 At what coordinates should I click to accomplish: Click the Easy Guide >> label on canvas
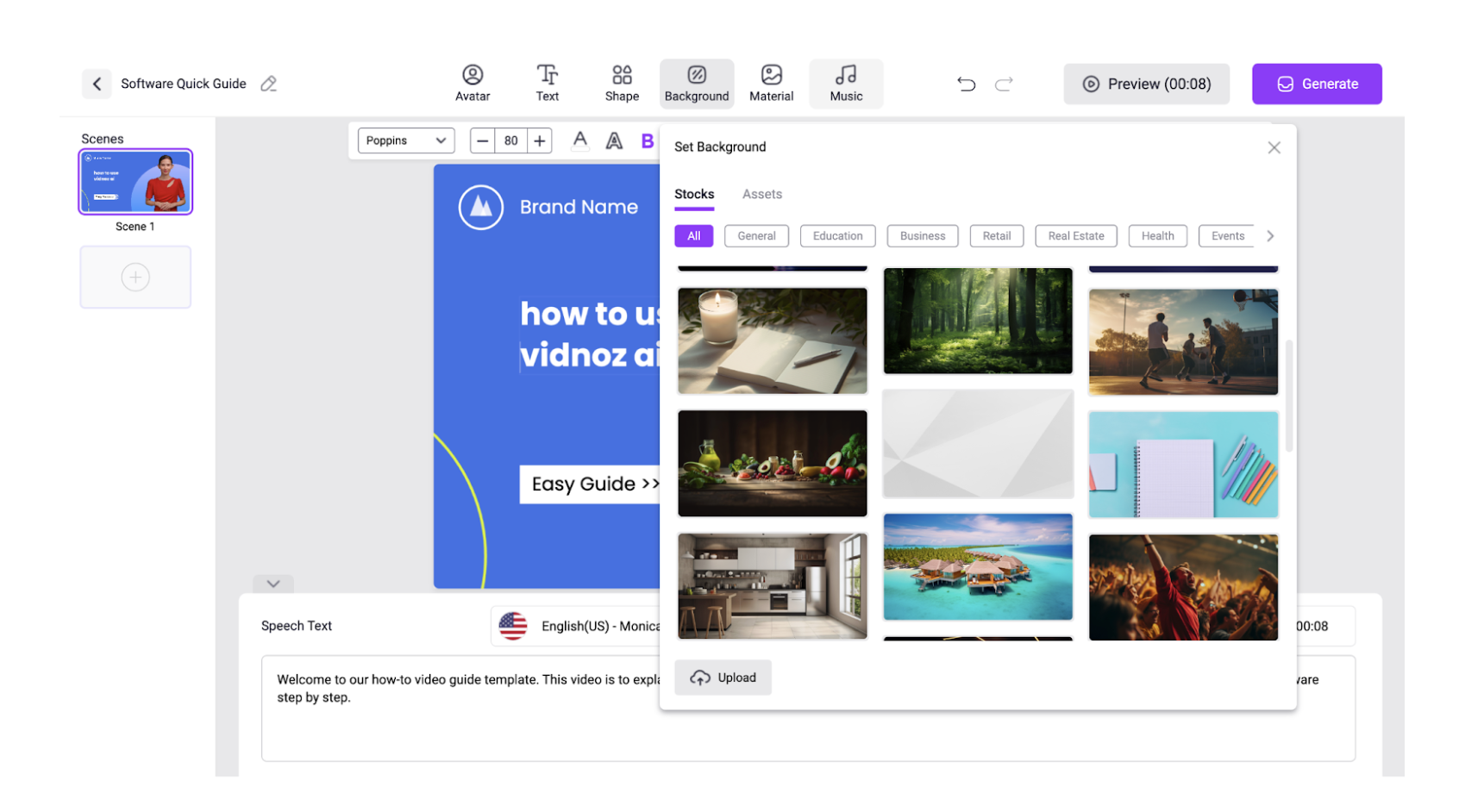[591, 484]
